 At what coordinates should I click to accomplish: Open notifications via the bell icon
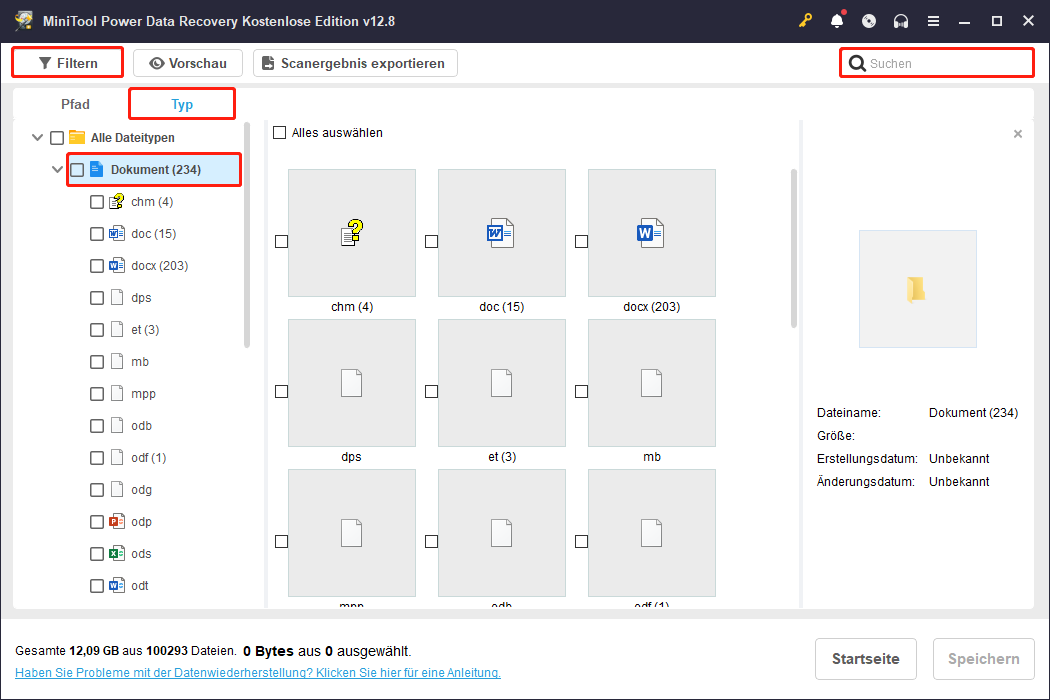[x=837, y=20]
